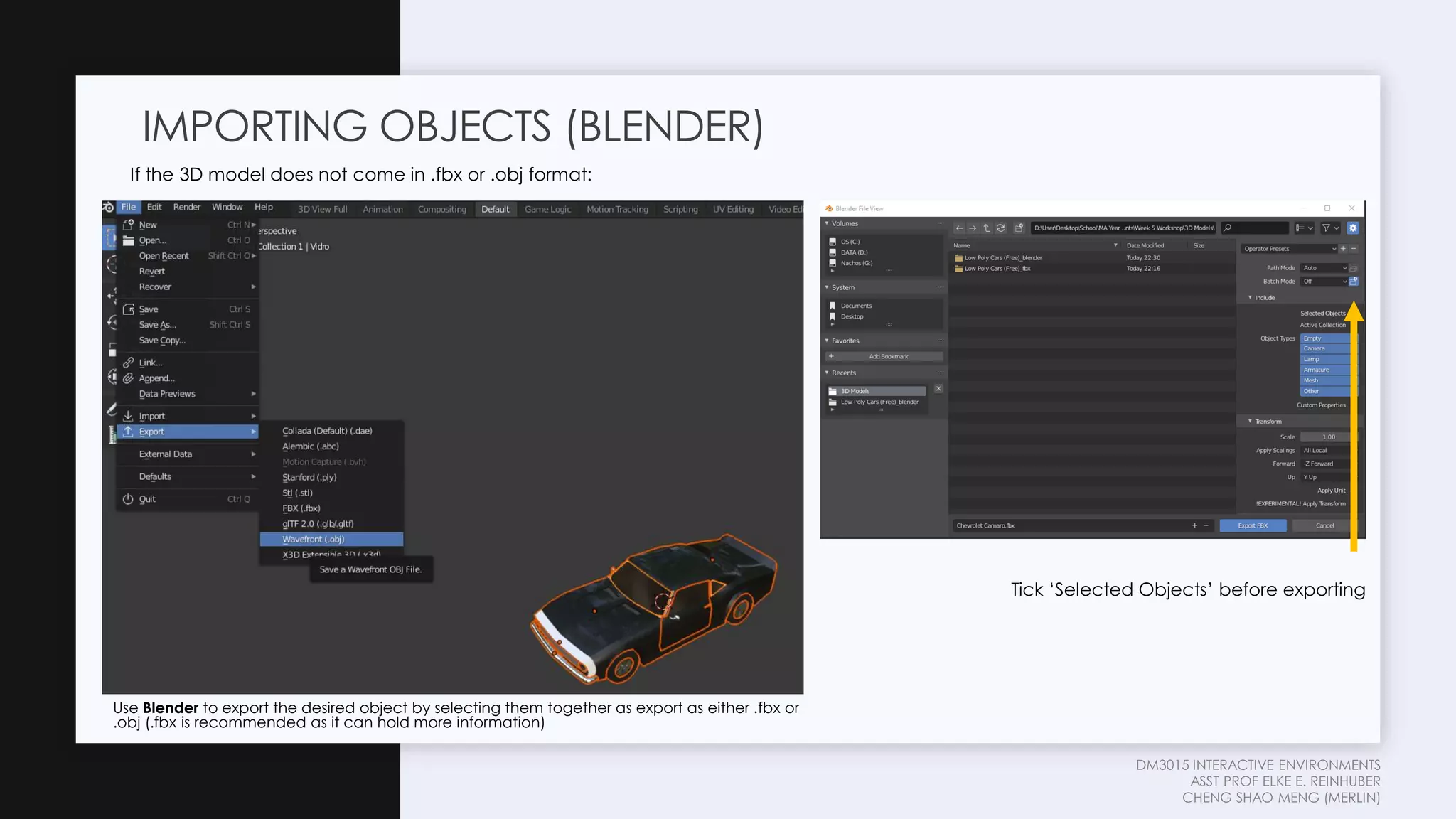This screenshot has height=819, width=1456.
Task: Refresh the file list in File View
Action: pos(1000,228)
